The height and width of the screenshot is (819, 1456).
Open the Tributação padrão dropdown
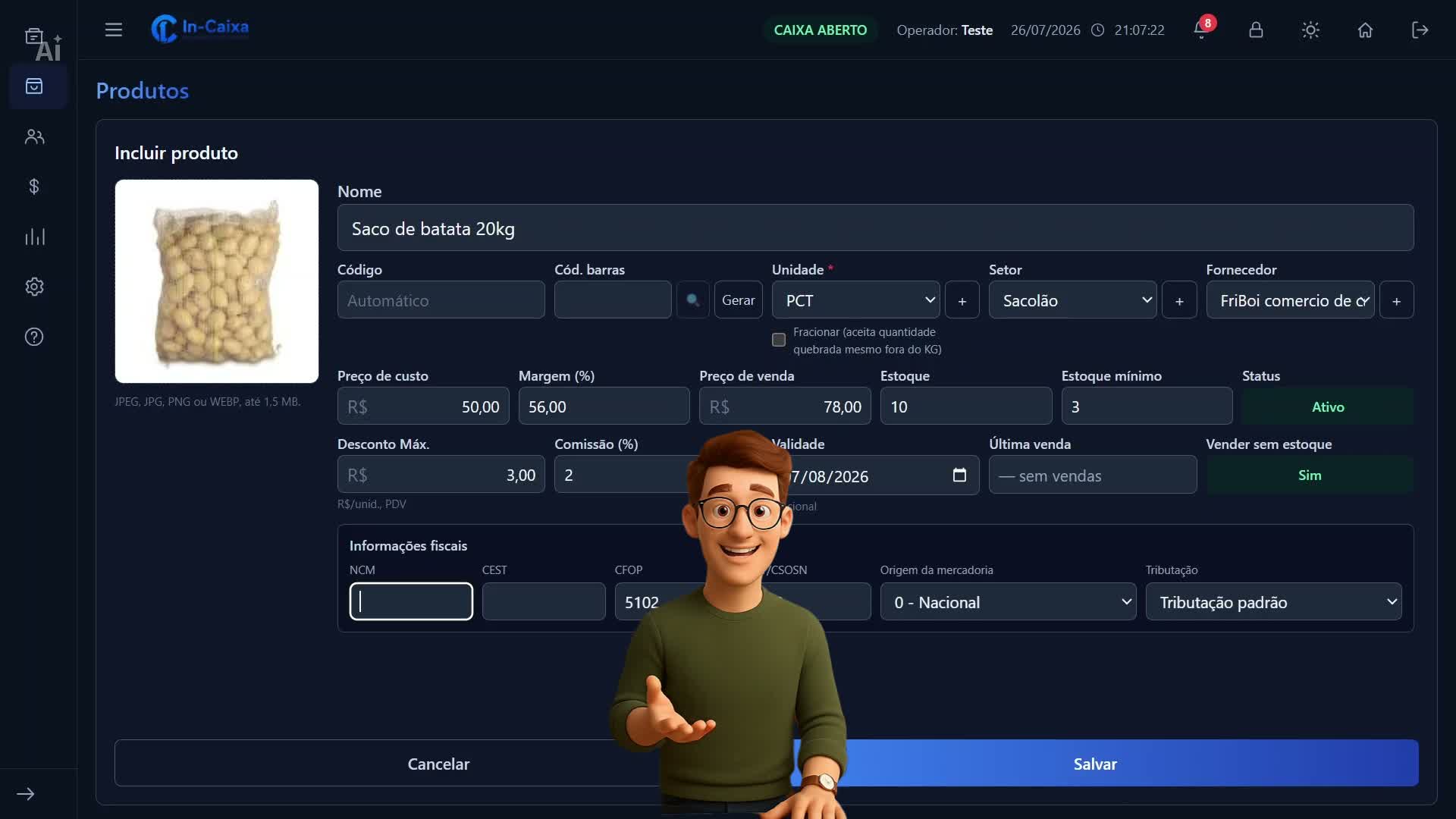point(1274,602)
